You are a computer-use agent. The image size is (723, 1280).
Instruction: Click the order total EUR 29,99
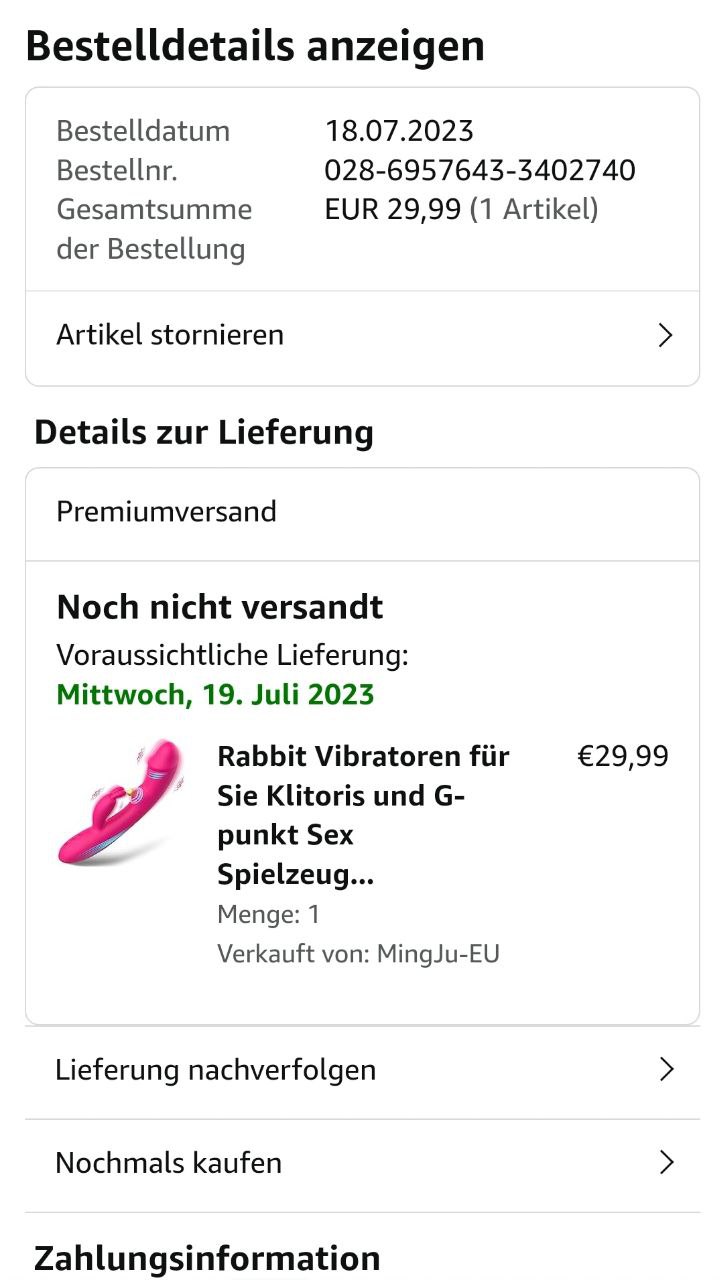coord(393,210)
